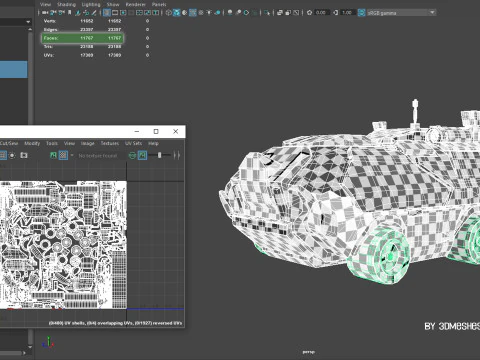Open the dropdown arrow at the left panel top
The height and width of the screenshot is (360, 480).
(x=28, y=22)
